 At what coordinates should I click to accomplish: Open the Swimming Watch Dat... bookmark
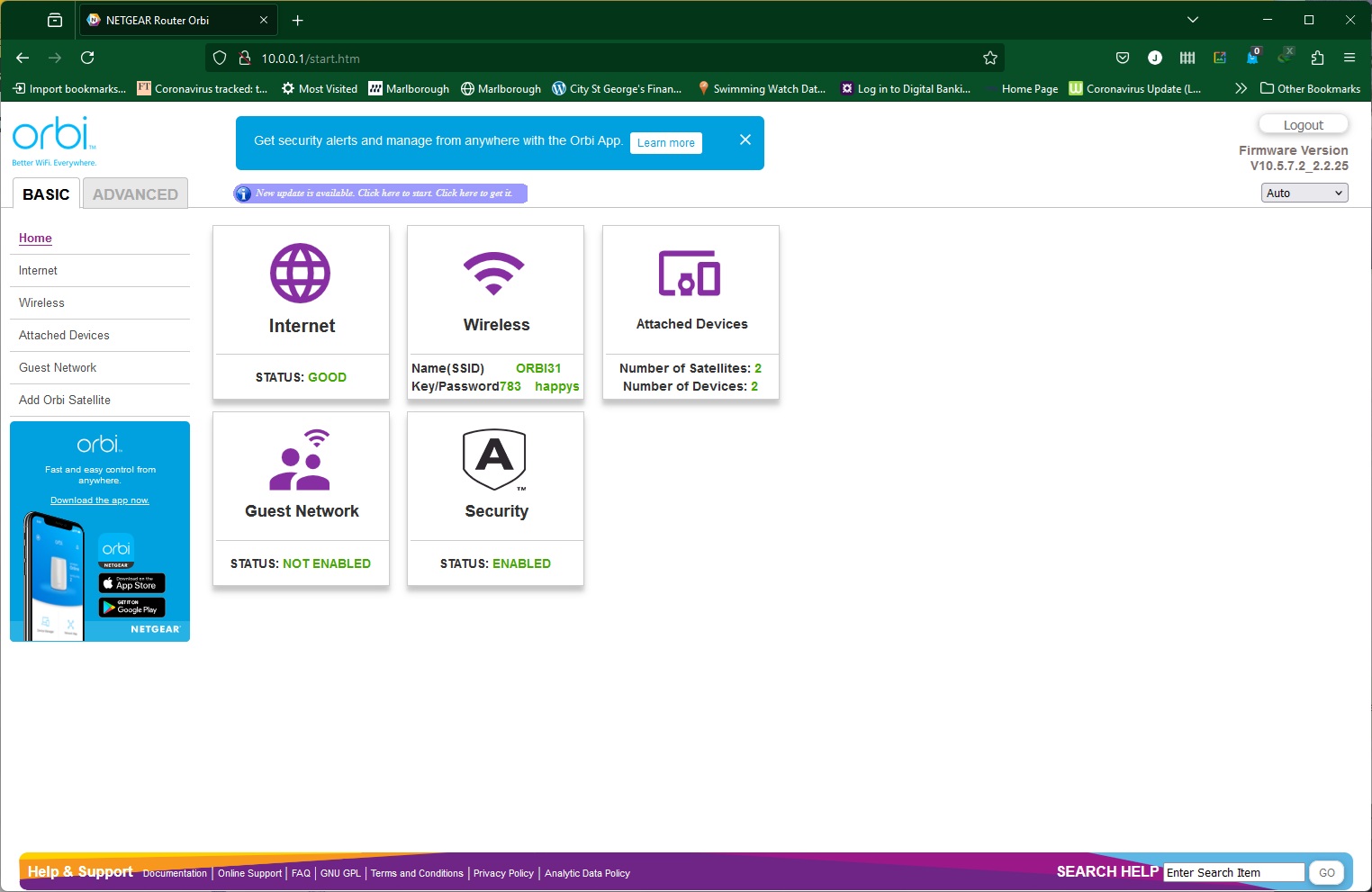pyautogui.click(x=761, y=88)
